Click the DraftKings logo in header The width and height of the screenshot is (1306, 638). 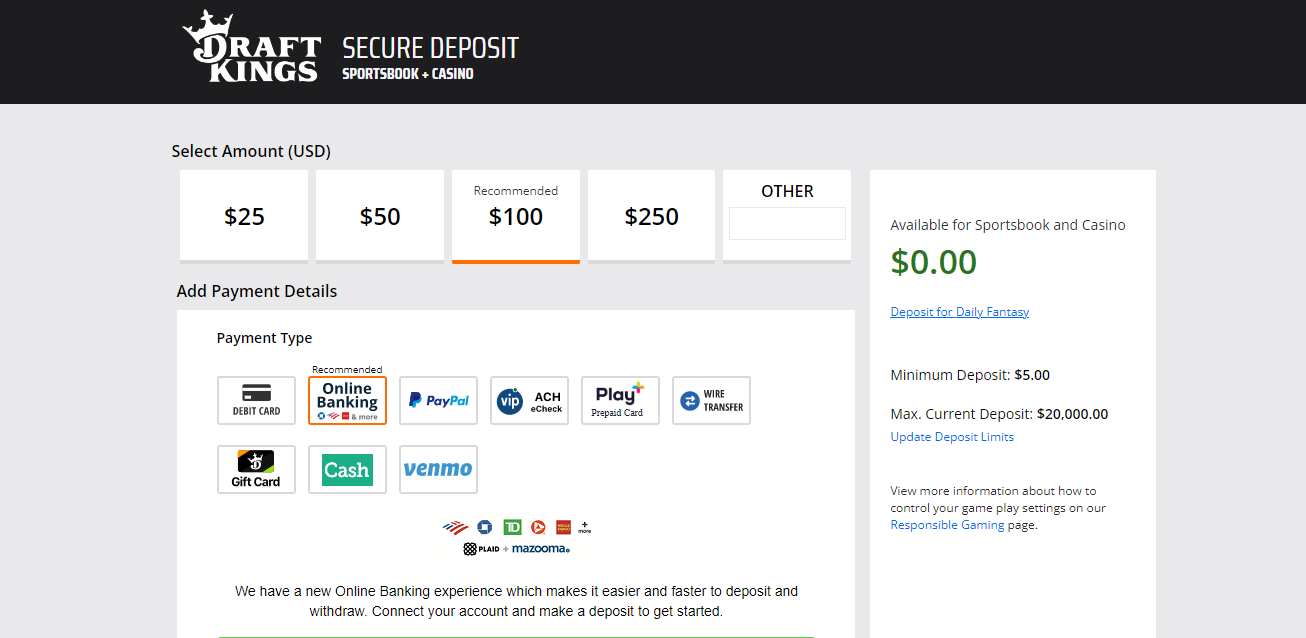(251, 46)
